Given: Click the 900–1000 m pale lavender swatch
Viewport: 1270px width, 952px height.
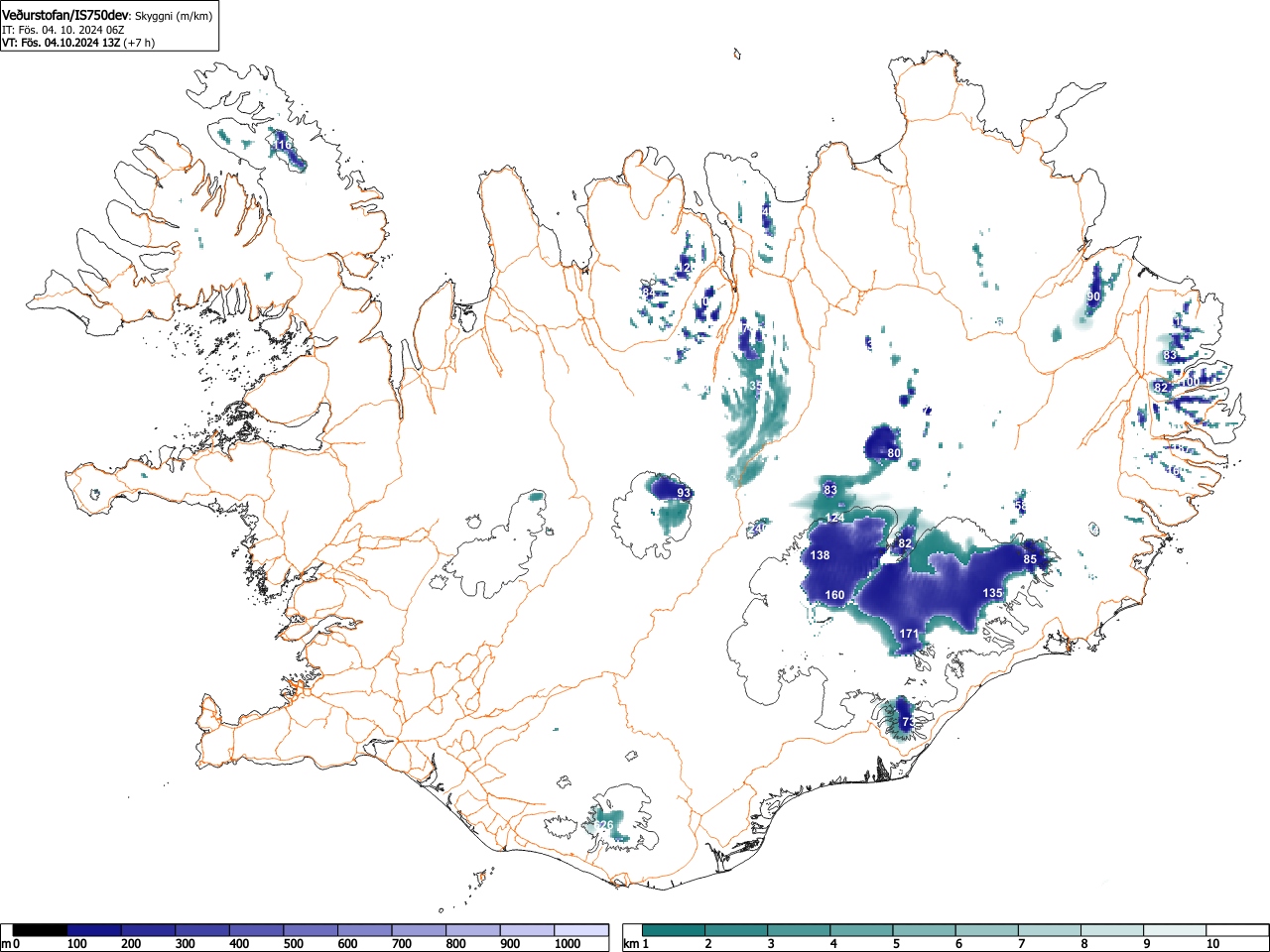Looking at the screenshot, I should (527, 930).
